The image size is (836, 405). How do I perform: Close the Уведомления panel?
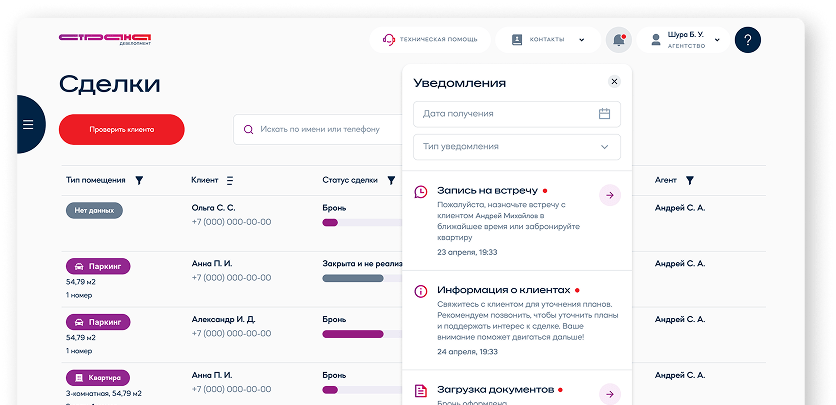[x=614, y=82]
